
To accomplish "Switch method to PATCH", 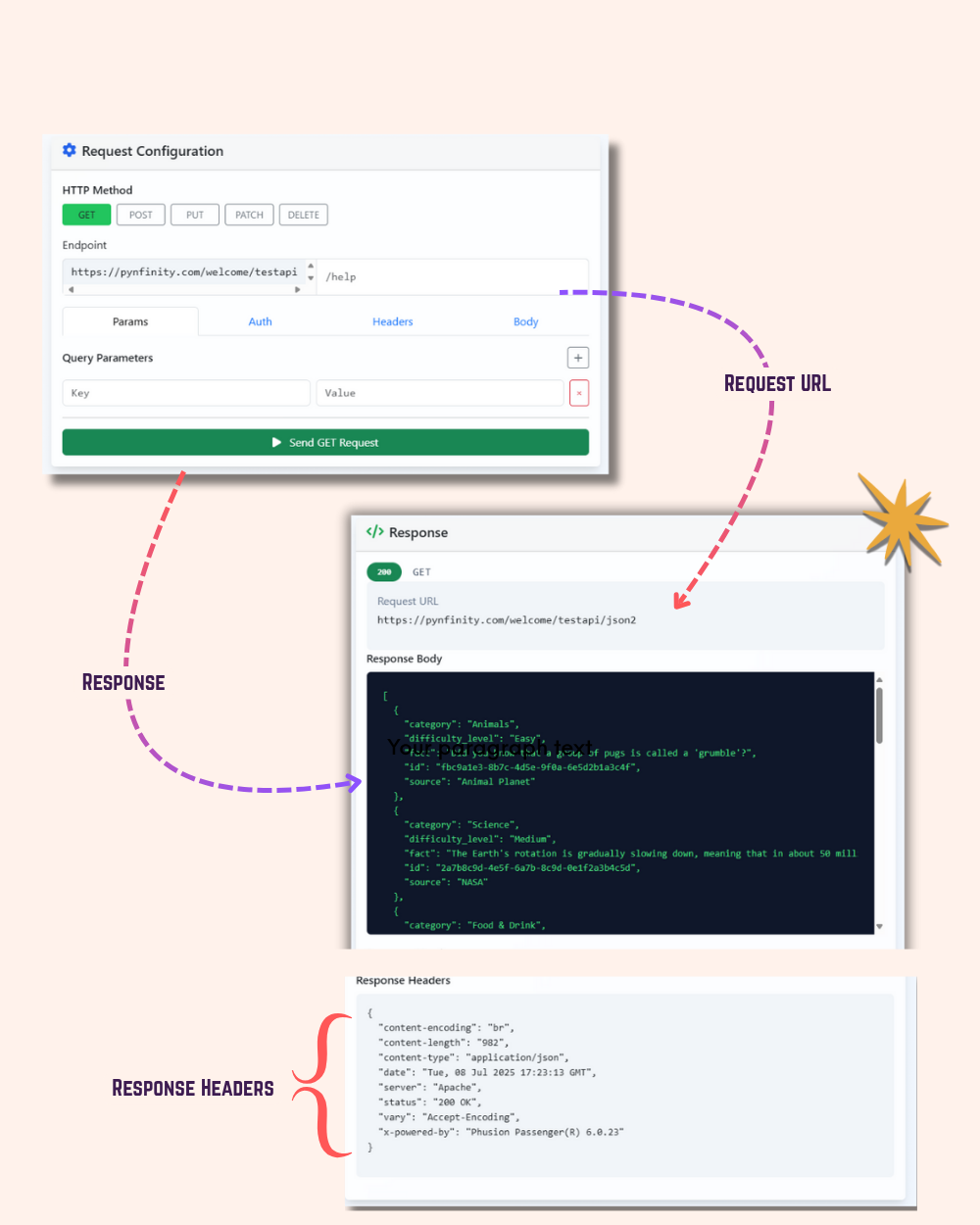I will [x=249, y=215].
